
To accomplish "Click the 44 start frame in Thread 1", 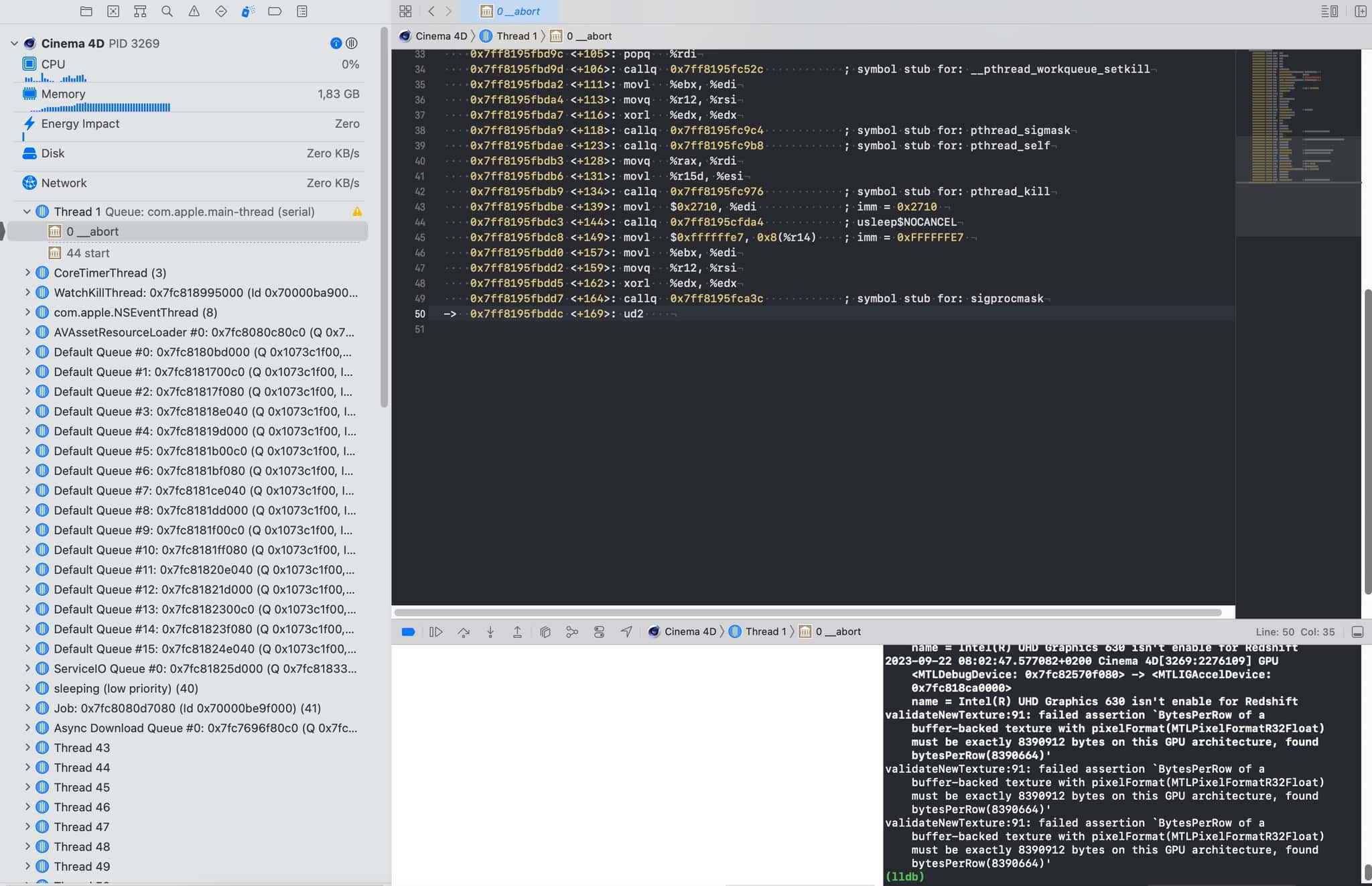I will click(x=87, y=252).
